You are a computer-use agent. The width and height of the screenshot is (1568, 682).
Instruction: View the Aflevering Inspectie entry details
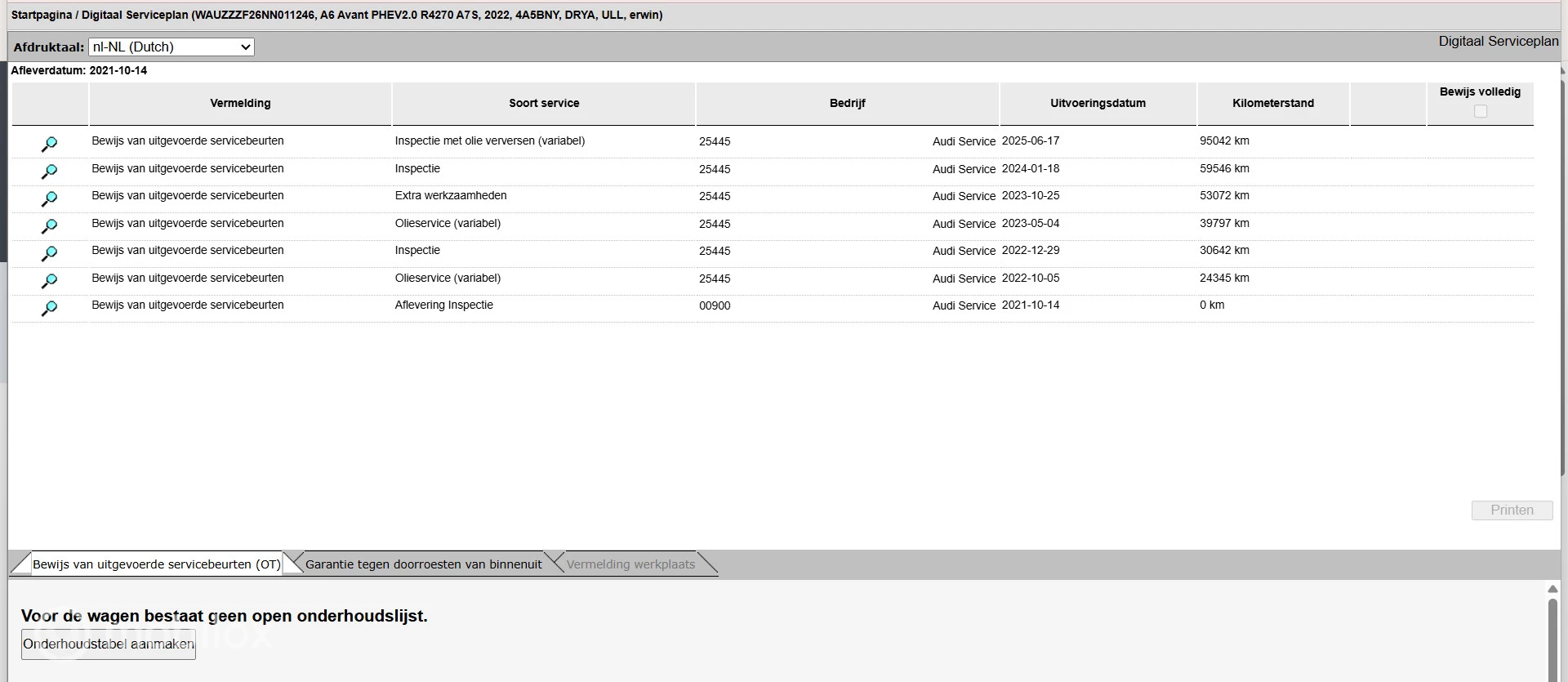[x=49, y=309]
